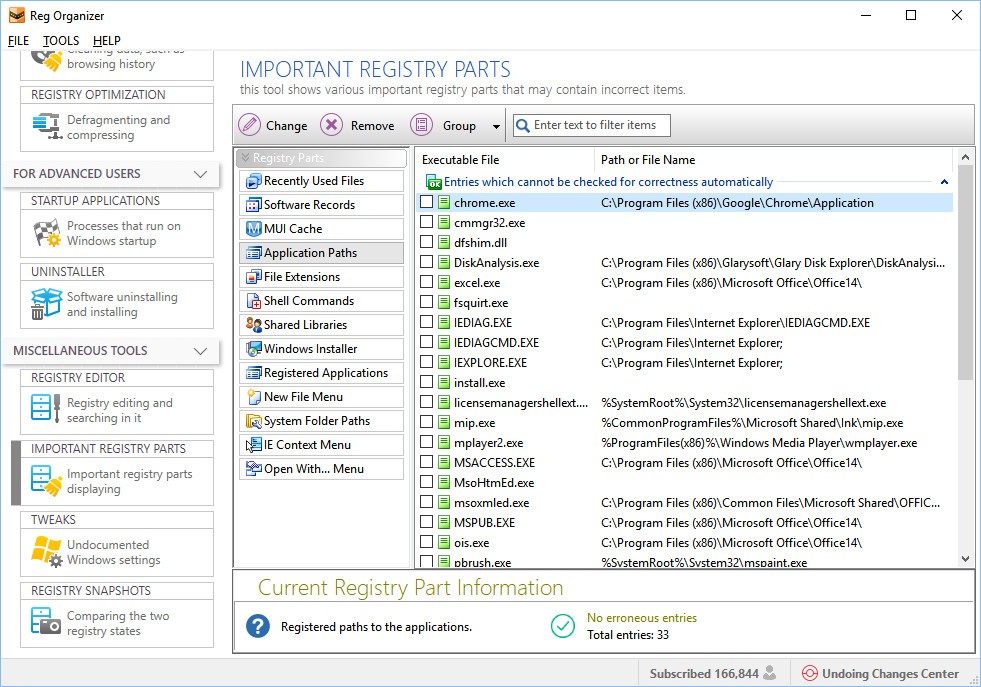Open the Group dropdown arrow
Image resolution: width=981 pixels, height=687 pixels.
[x=496, y=126]
